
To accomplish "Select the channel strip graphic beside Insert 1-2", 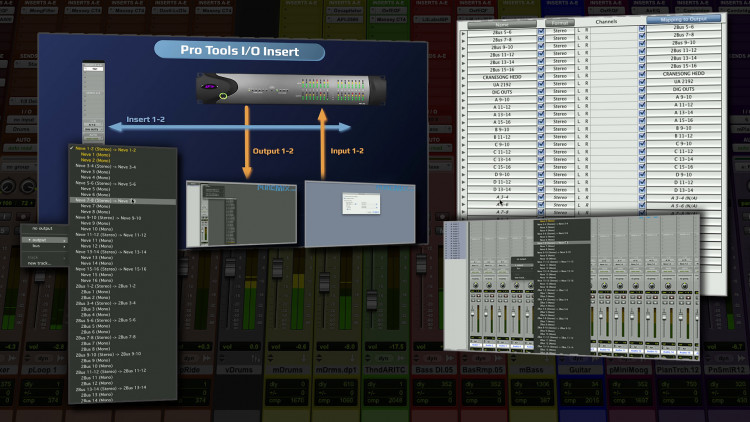I will [x=93, y=102].
